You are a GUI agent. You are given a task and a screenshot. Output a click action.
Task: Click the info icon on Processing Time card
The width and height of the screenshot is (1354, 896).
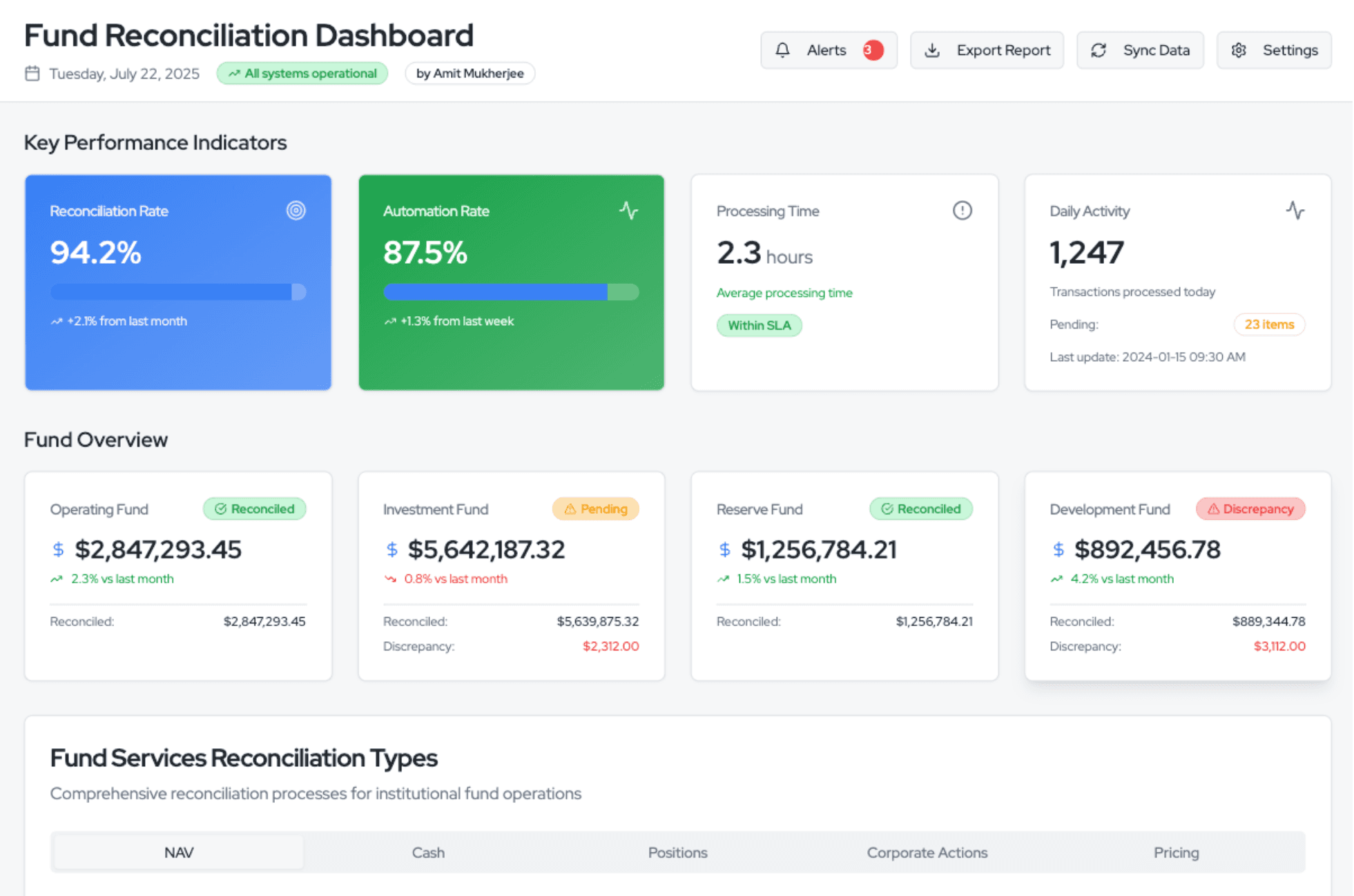[963, 211]
